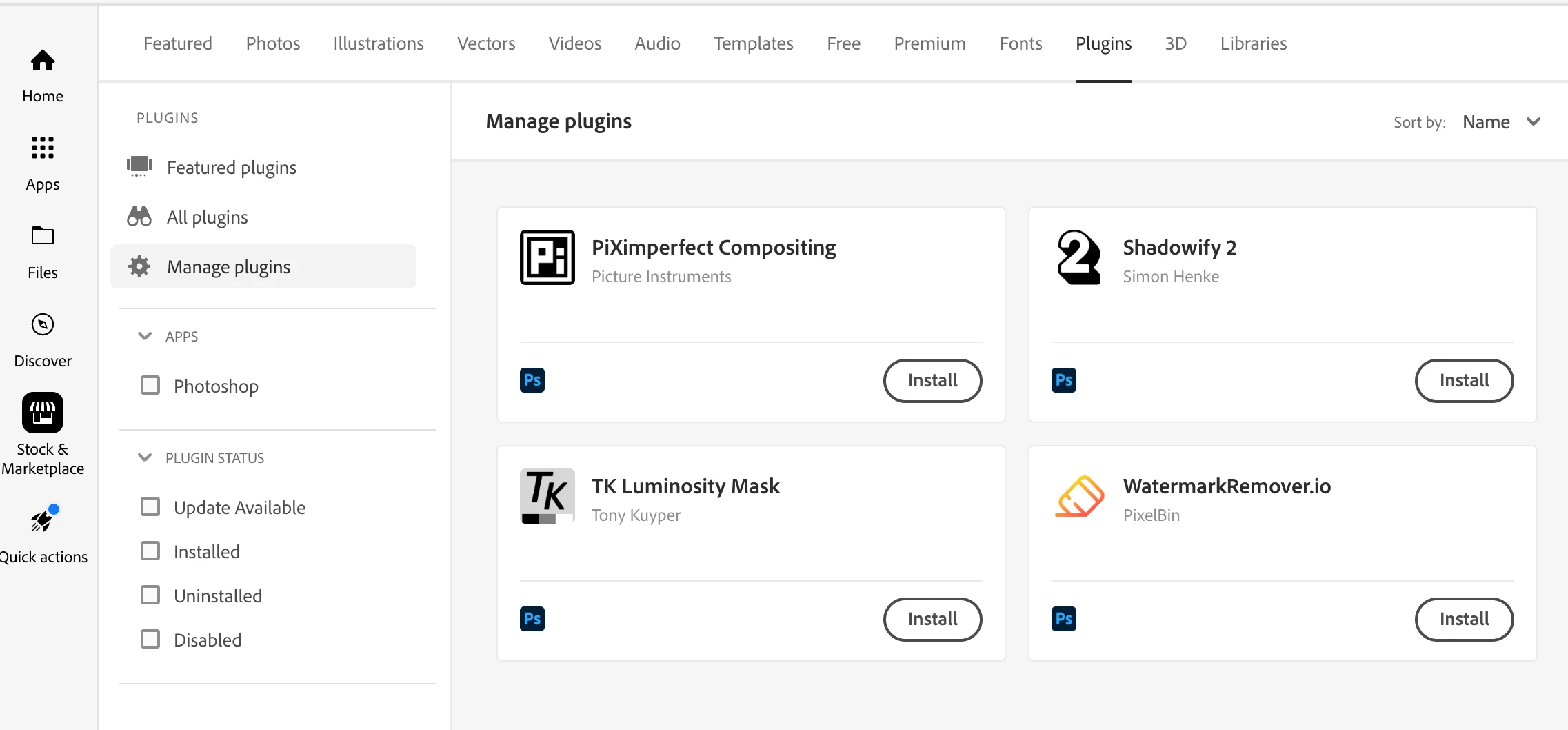This screenshot has width=1568, height=730.
Task: Click the TK Luminosity Mask plugin logo
Action: click(547, 496)
